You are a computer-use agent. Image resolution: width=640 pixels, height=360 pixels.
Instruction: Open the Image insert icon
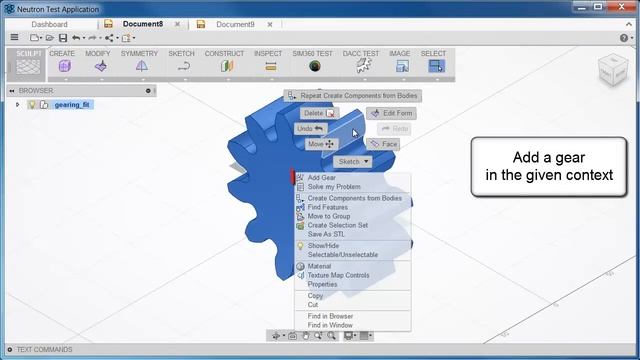pyautogui.click(x=402, y=66)
